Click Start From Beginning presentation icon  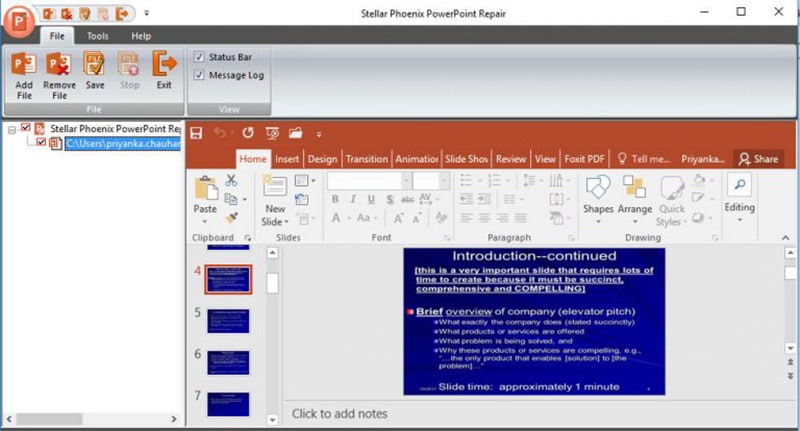point(272,134)
